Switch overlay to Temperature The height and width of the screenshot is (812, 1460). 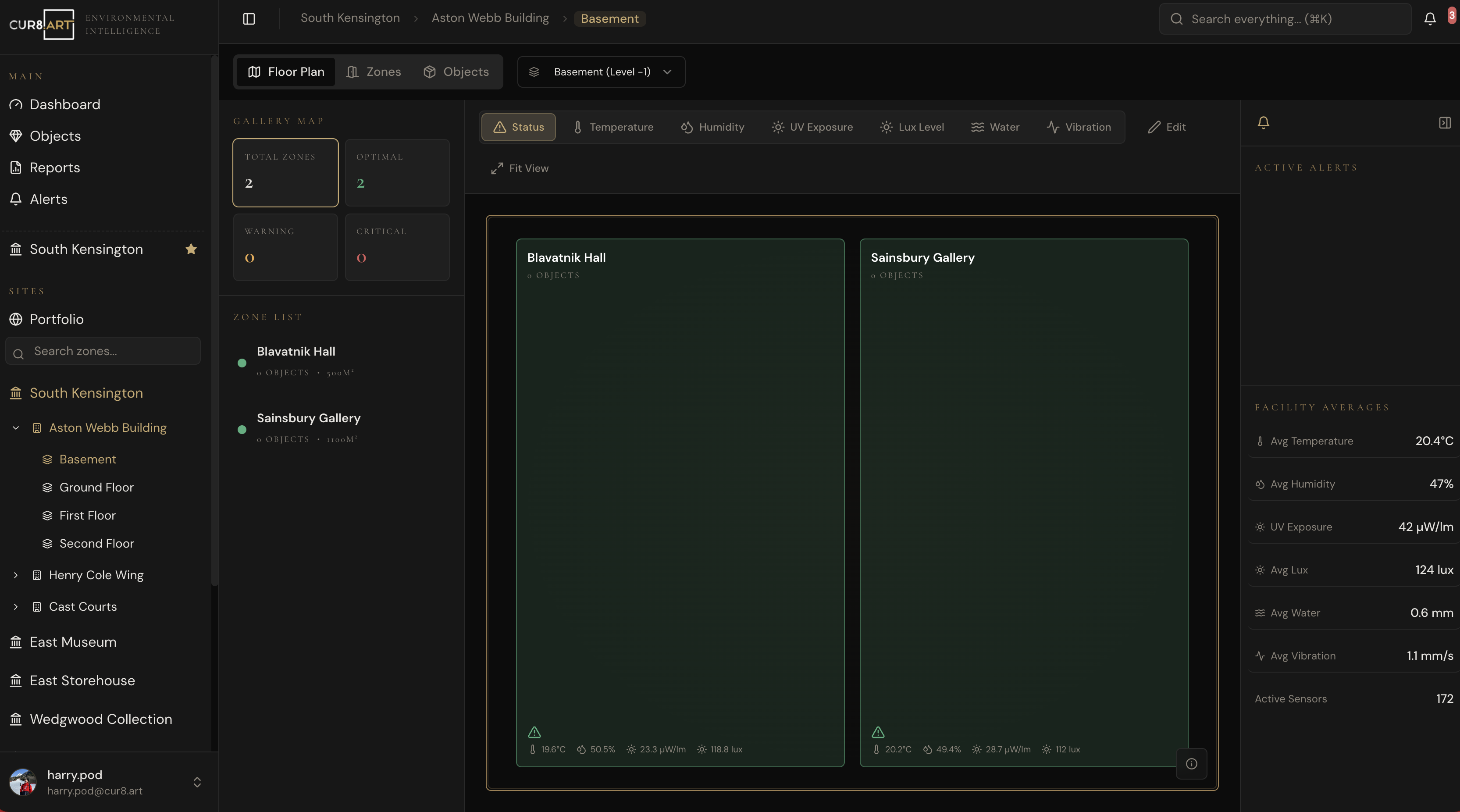(x=612, y=127)
